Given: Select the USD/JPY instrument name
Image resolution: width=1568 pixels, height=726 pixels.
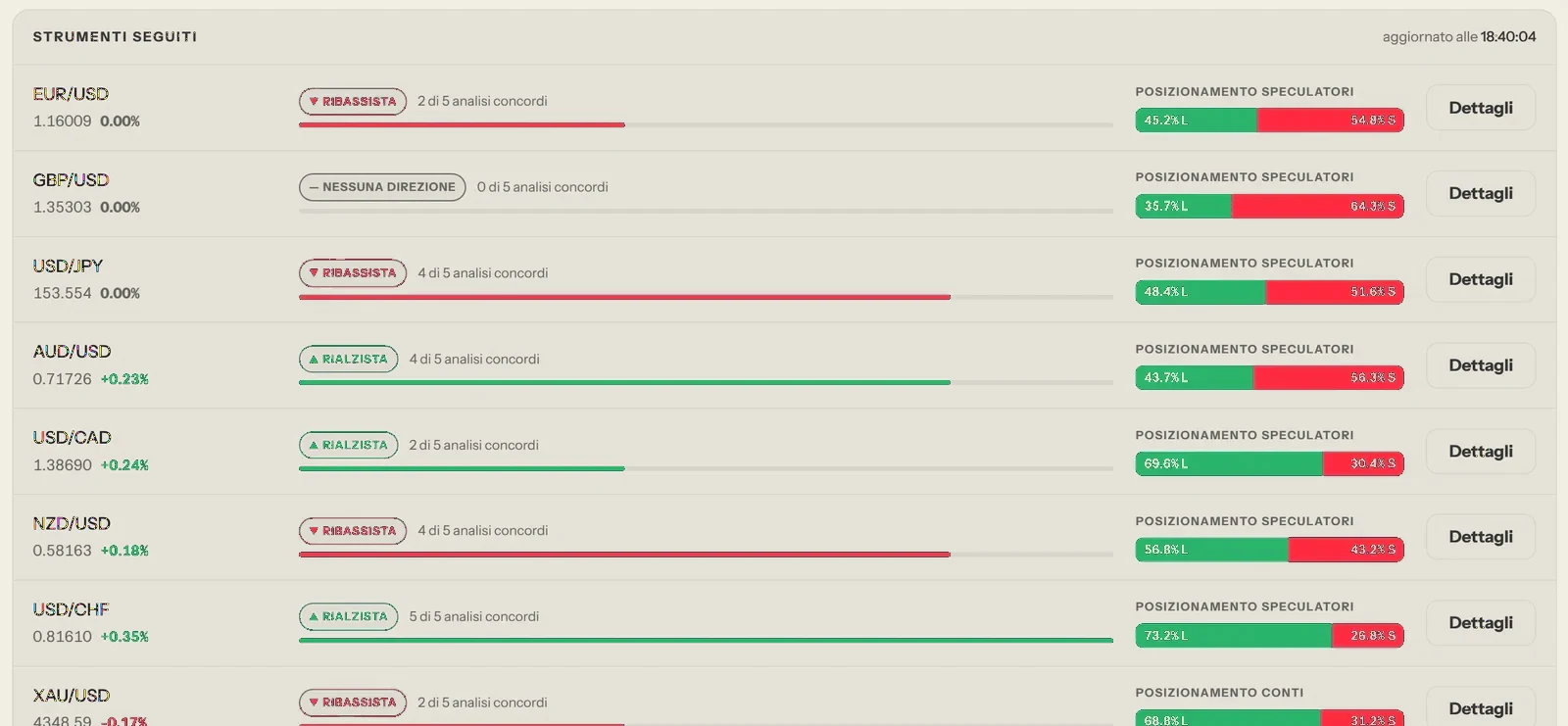Looking at the screenshot, I should [x=68, y=266].
